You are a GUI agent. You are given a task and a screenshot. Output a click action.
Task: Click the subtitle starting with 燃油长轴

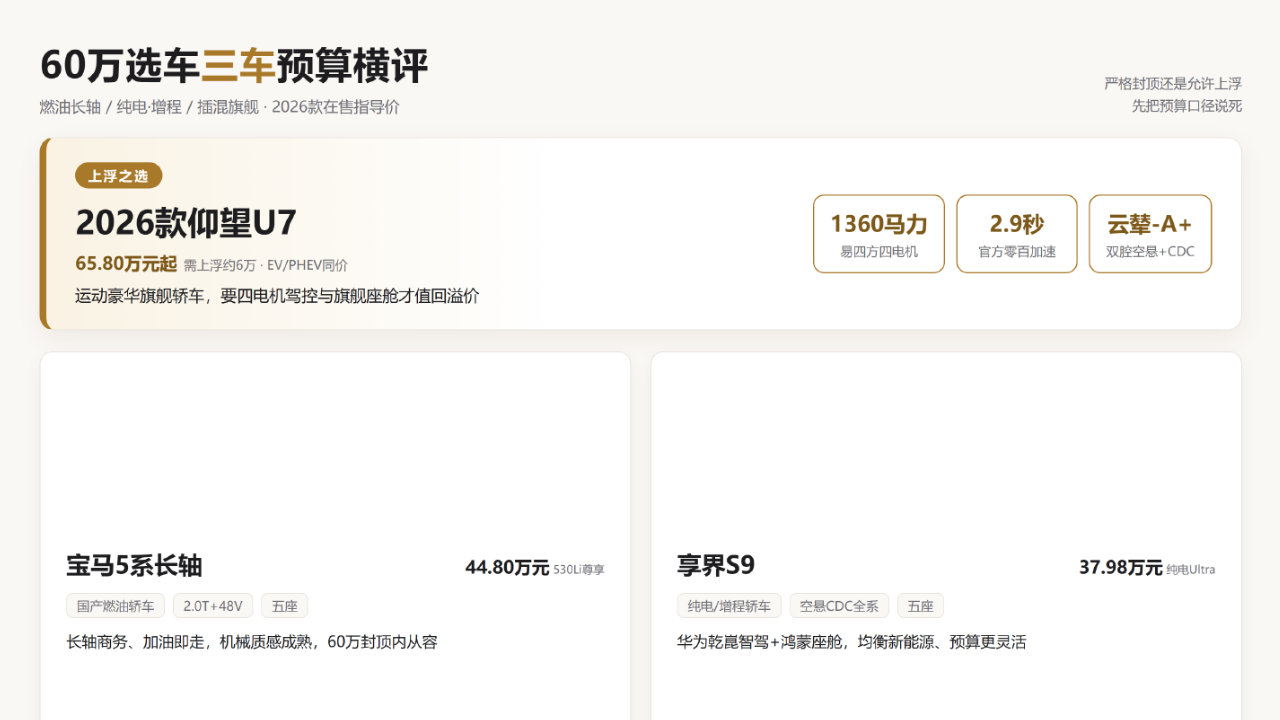219,107
